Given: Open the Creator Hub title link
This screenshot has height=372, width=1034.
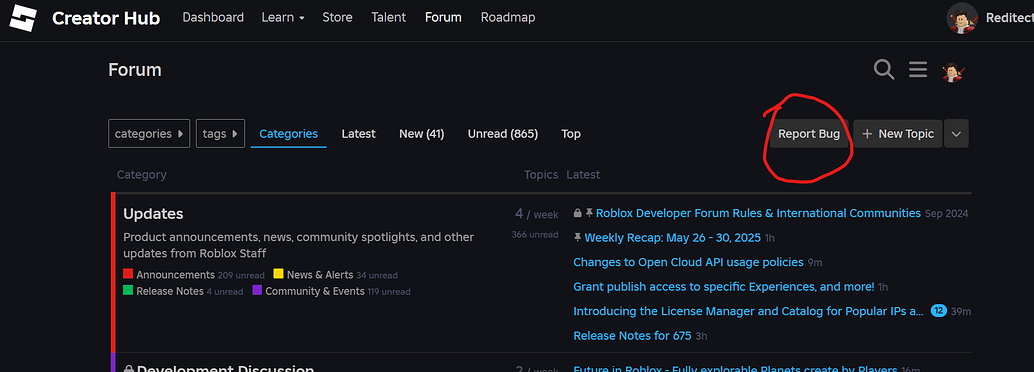Looking at the screenshot, I should 106,18.
